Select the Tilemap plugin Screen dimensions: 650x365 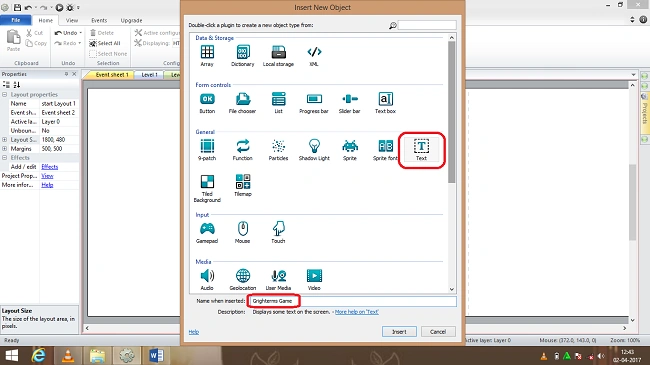243,185
